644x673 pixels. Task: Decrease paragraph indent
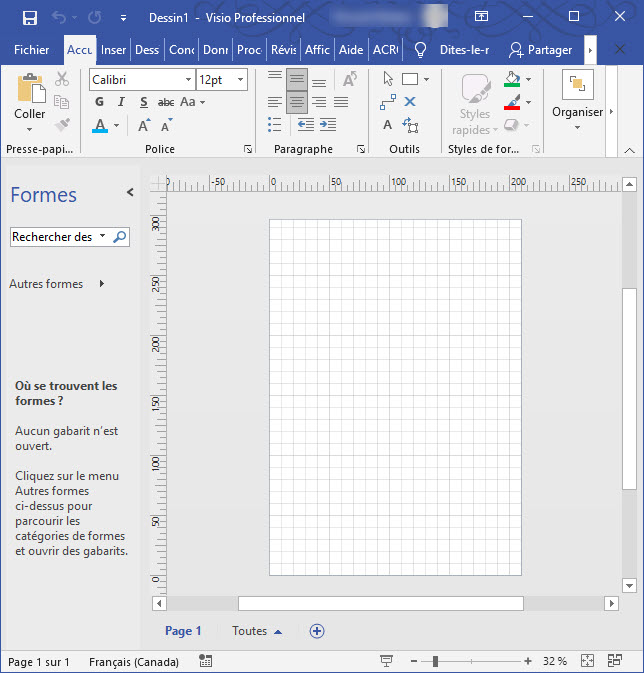coord(306,125)
